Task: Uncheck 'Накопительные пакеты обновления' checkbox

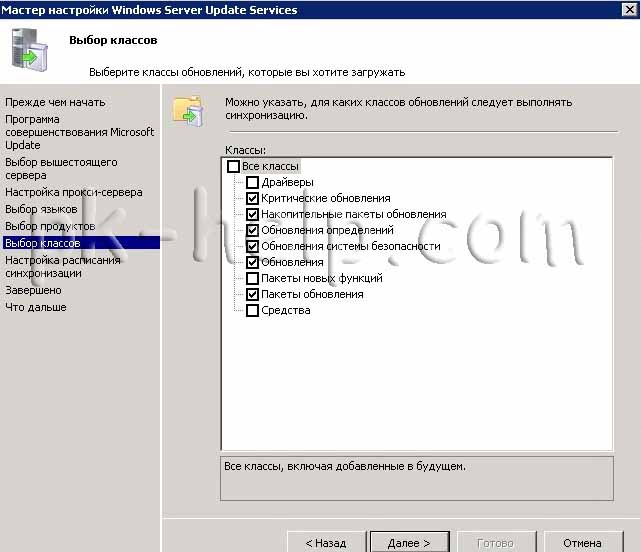Action: tap(253, 214)
